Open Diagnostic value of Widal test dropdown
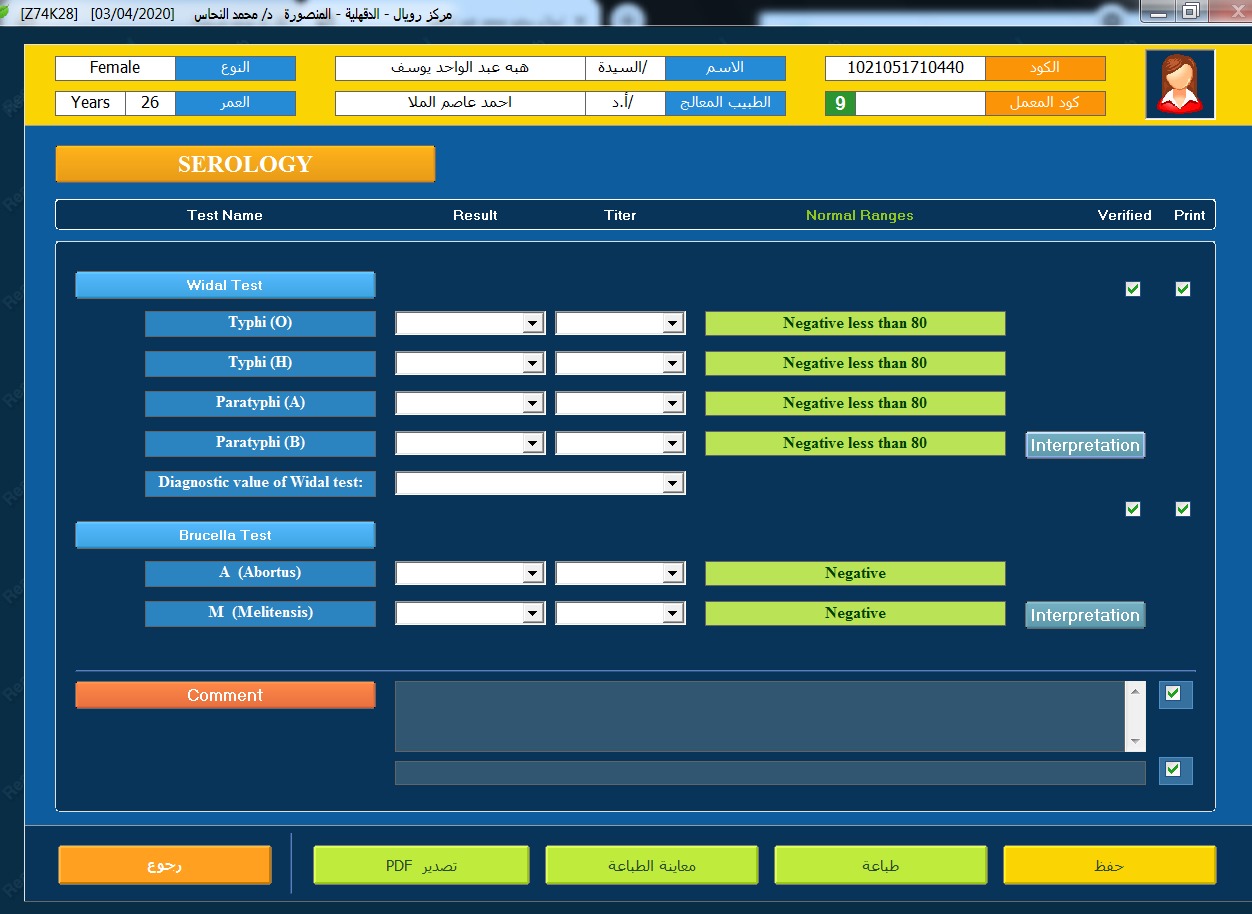 [x=673, y=484]
